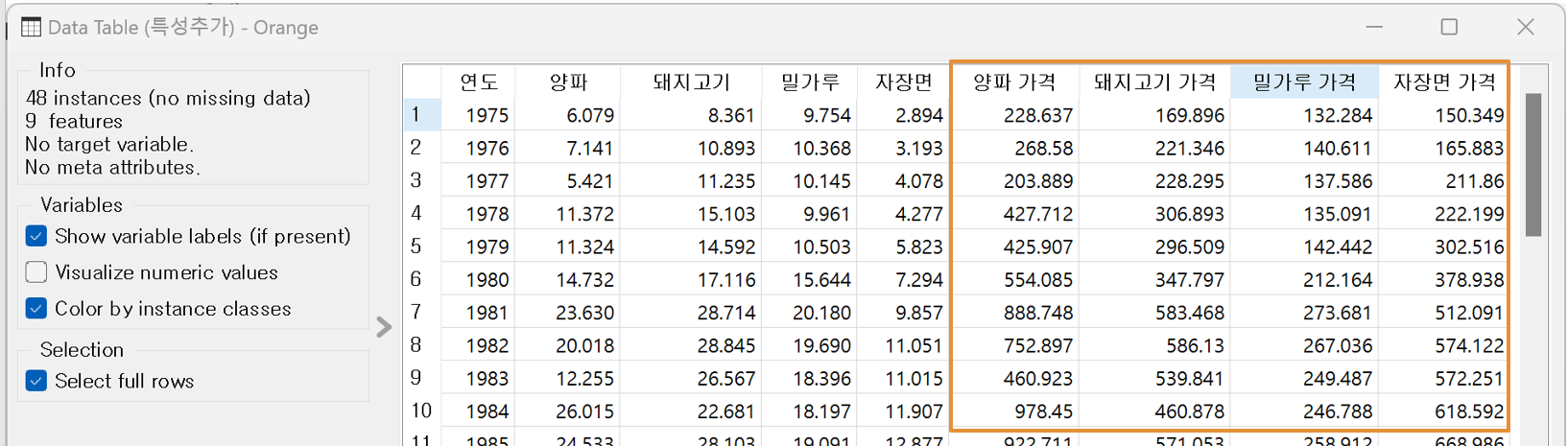The height and width of the screenshot is (446, 1568).
Task: Click the 양파 value 23.630
Action: tap(568, 312)
